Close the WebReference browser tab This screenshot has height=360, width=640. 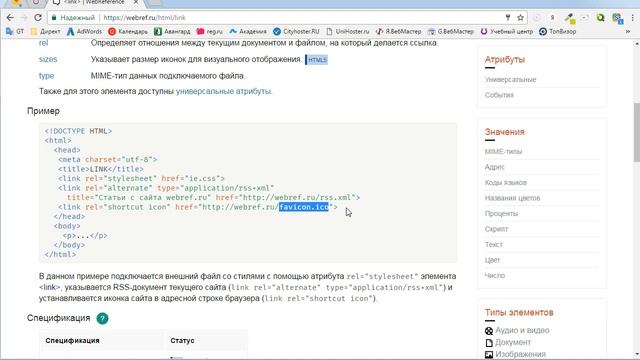136,2
